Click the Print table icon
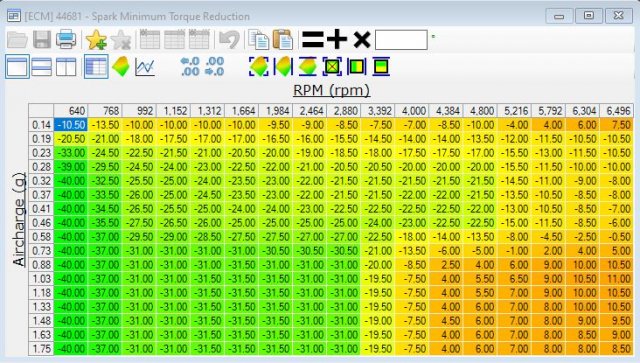 pyautogui.click(x=66, y=40)
